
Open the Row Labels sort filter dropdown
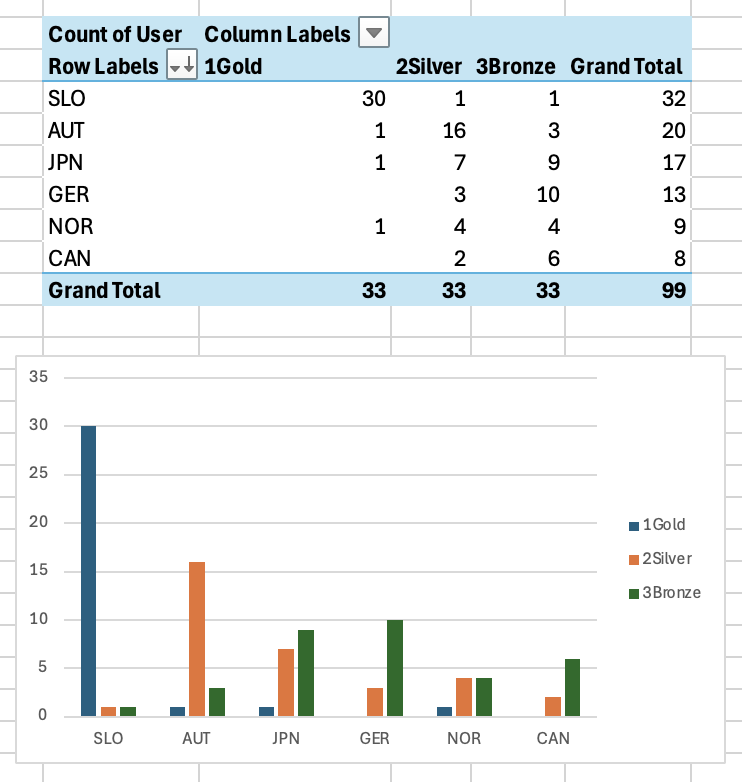[182, 66]
